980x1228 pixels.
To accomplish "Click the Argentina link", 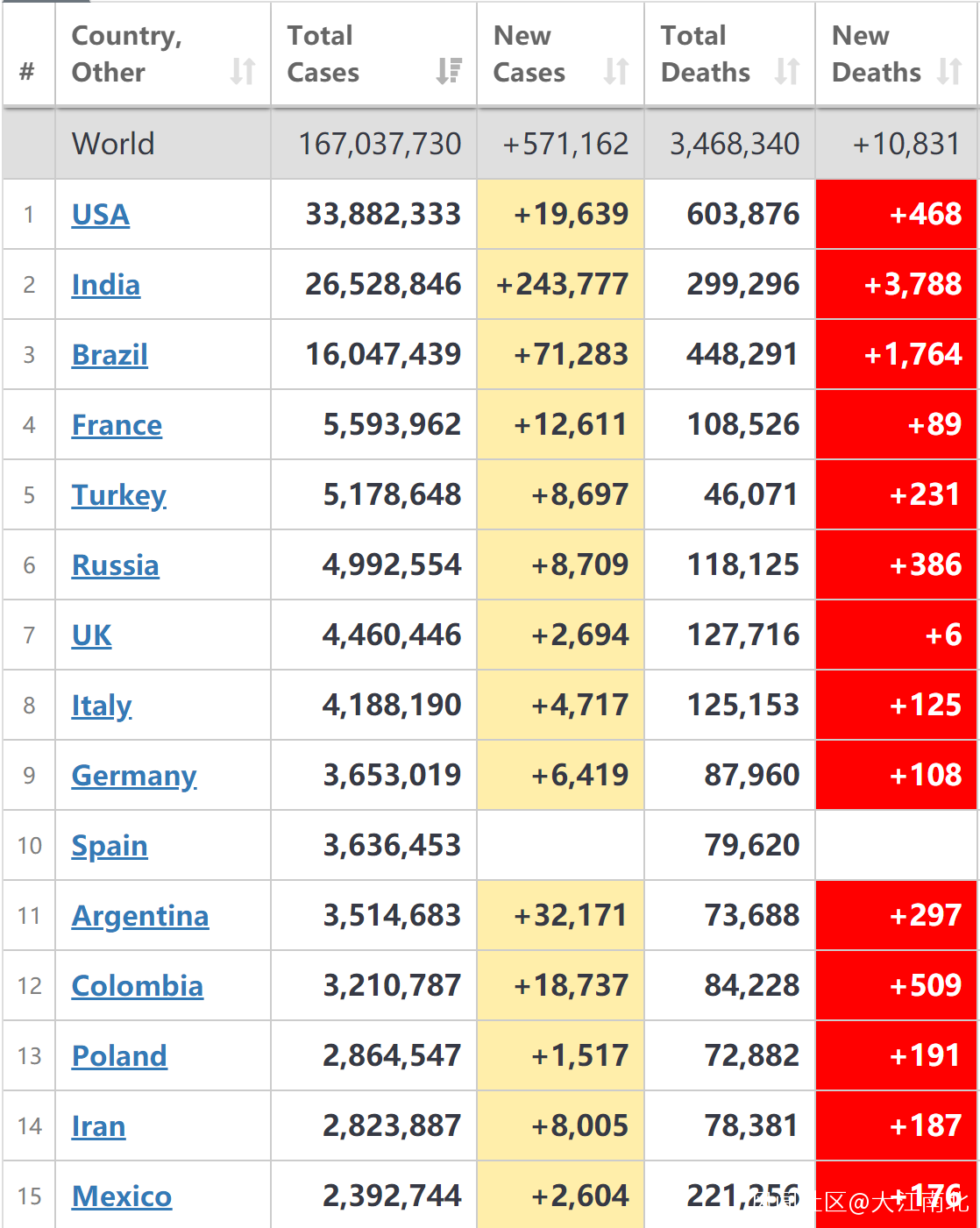I will click(x=140, y=916).
